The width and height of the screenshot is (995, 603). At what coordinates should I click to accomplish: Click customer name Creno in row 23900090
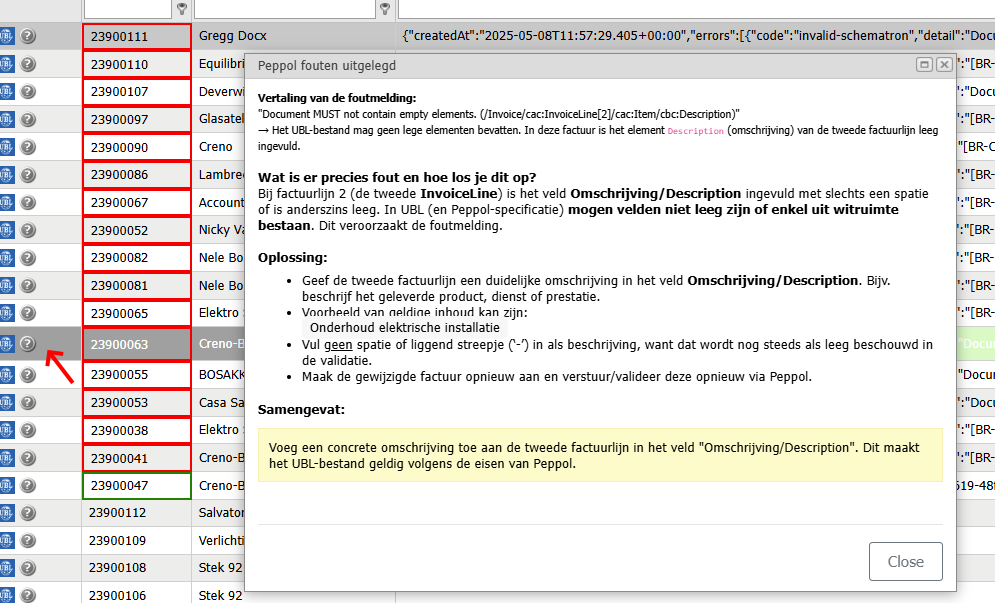(x=215, y=147)
